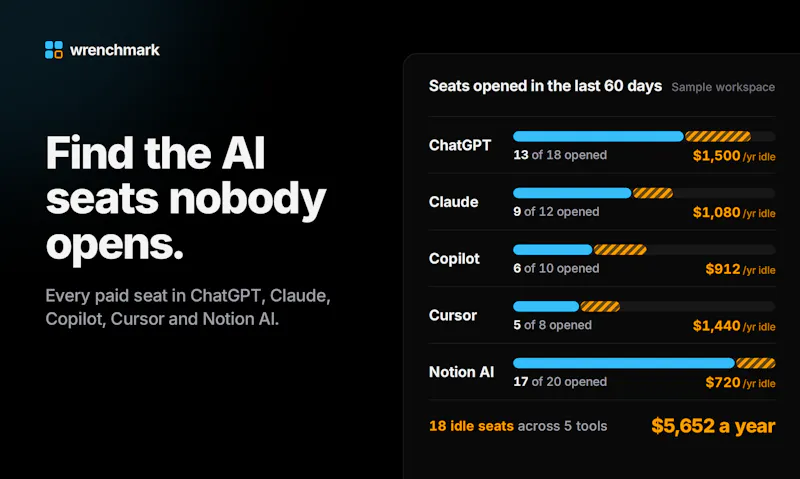Click the '18 idle seats' summary text
Viewport: 800px width, 479px height.
(x=471, y=426)
